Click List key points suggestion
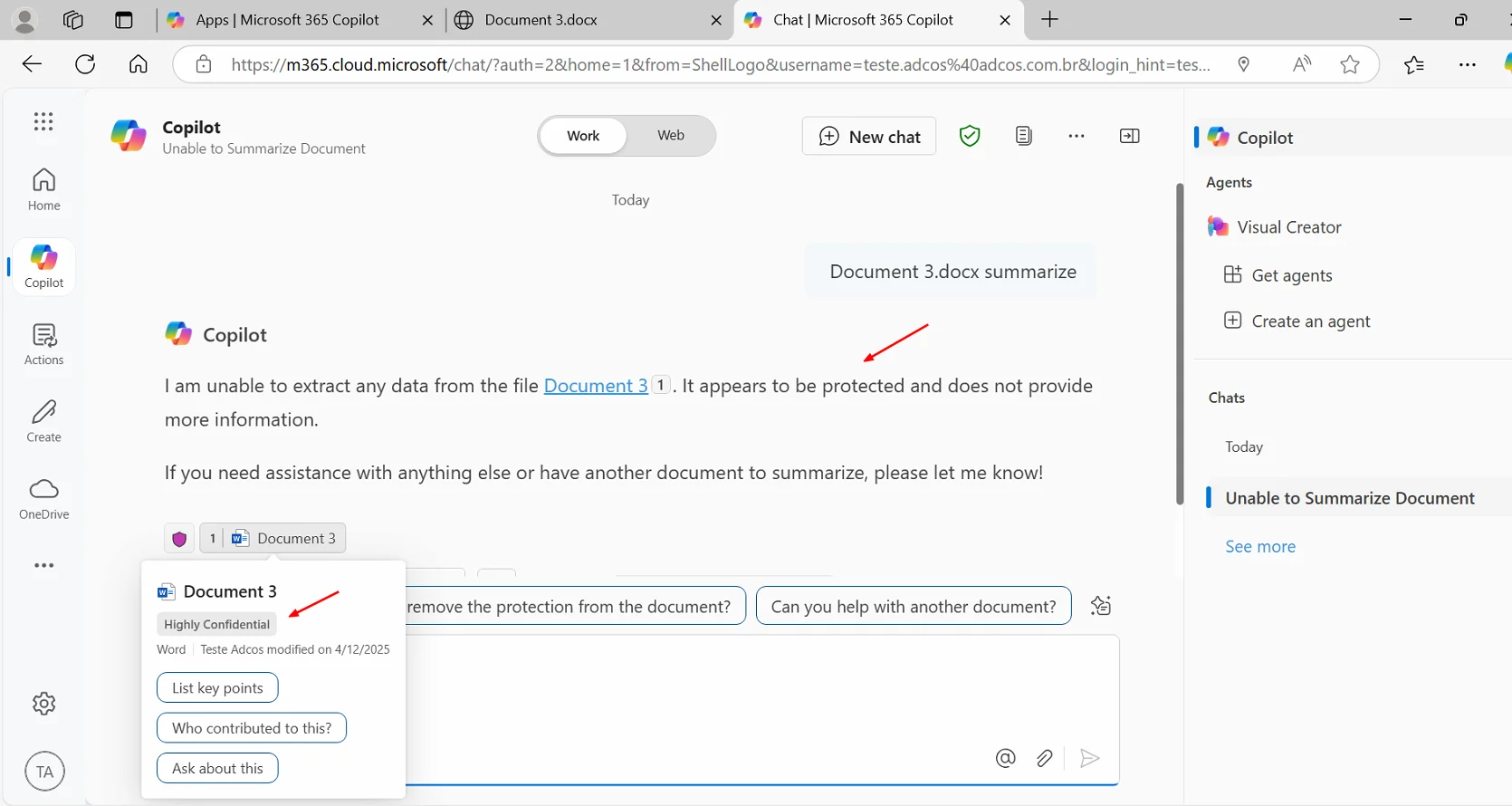This screenshot has height=806, width=1512. [x=217, y=688]
